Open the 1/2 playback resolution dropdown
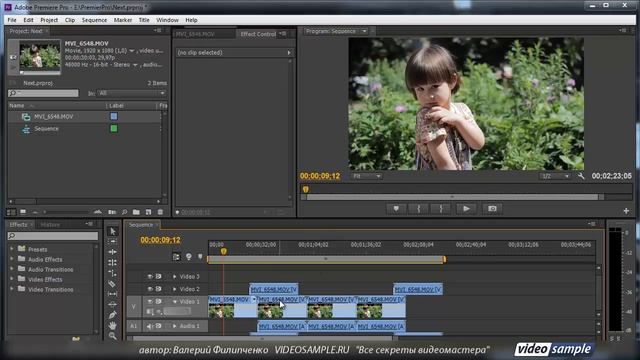This screenshot has width=640, height=360. 554,176
